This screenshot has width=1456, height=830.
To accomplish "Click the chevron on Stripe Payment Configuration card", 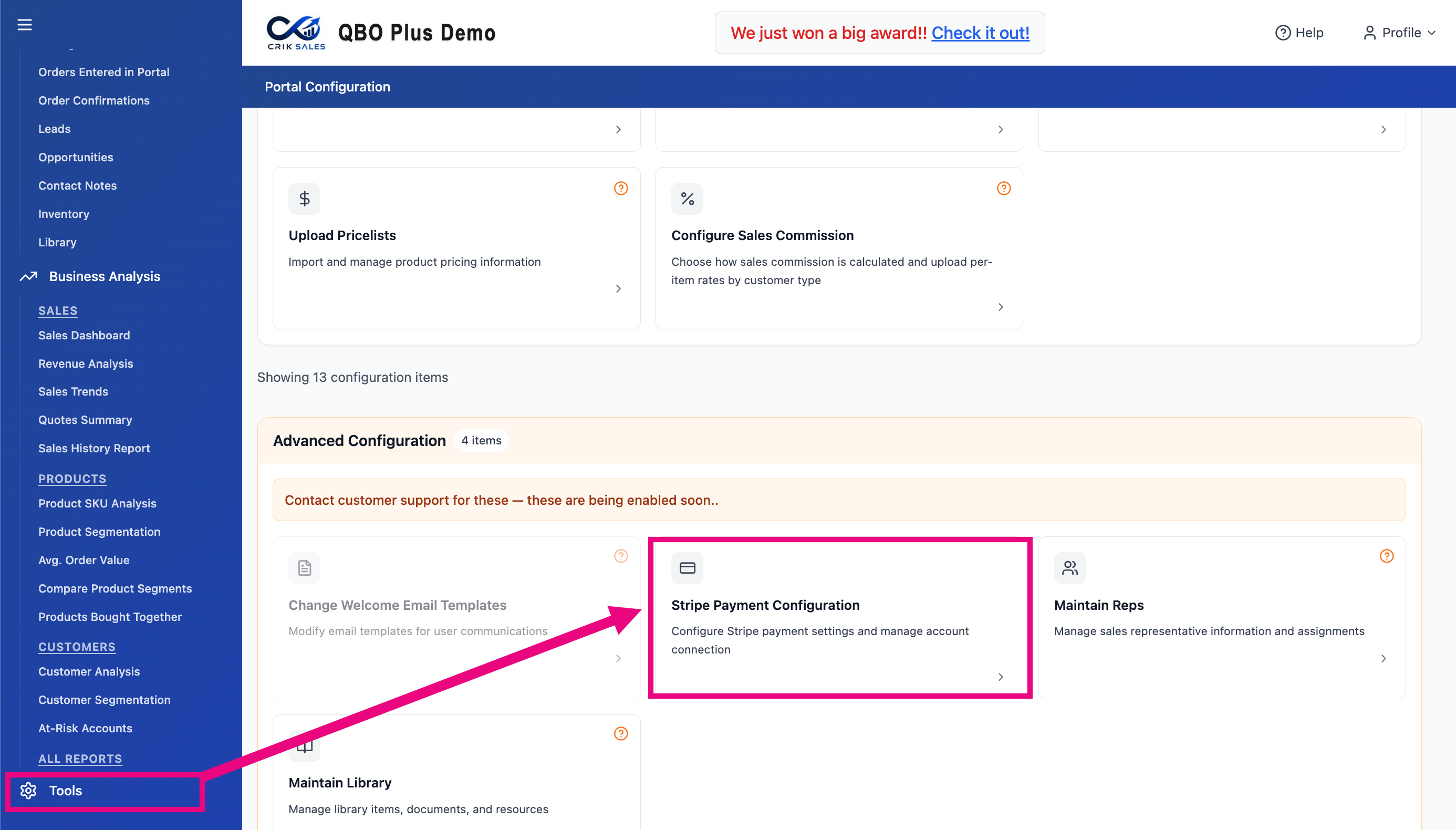I will click(1001, 677).
